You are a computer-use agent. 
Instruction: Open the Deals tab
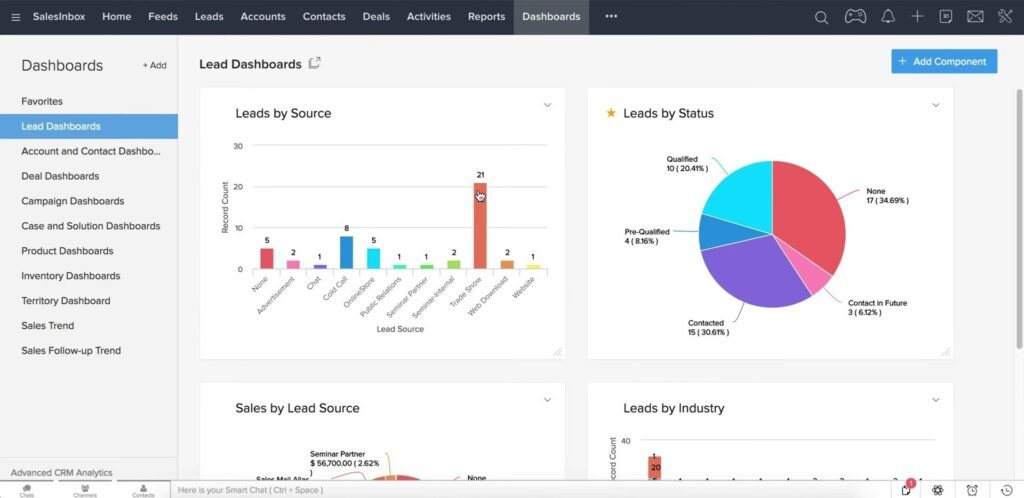click(376, 17)
